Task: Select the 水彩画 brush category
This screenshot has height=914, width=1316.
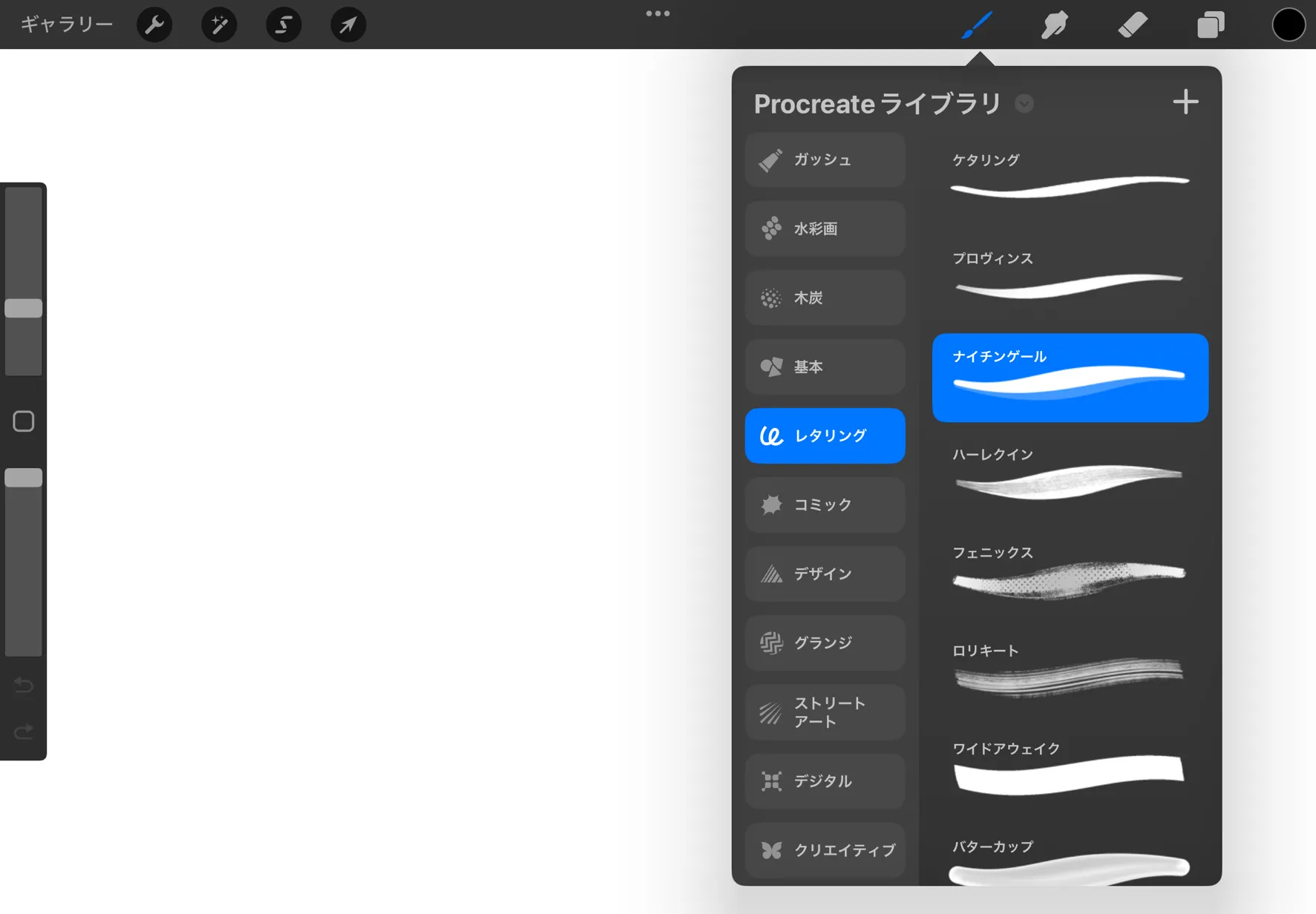Action: [x=825, y=228]
